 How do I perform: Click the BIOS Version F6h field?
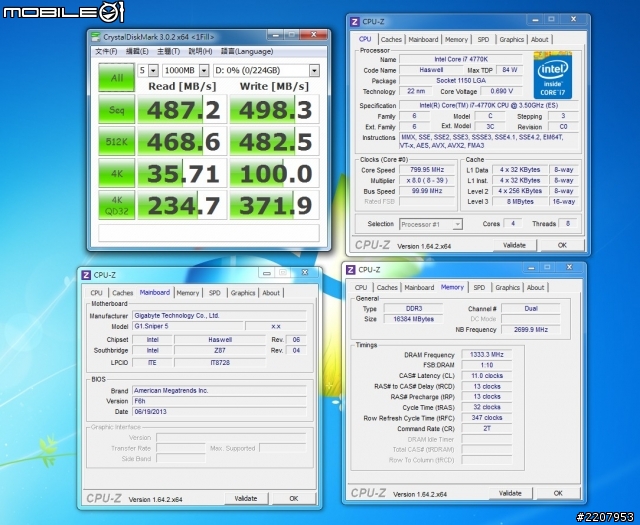tap(219, 401)
